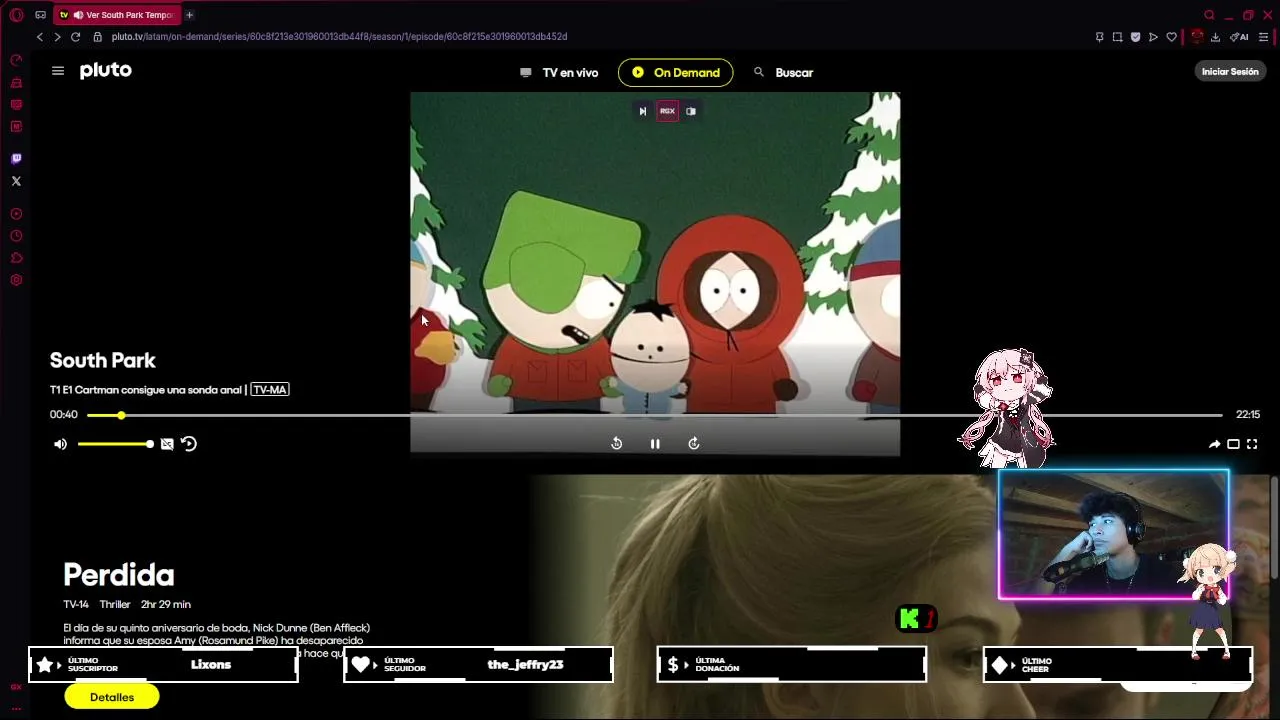
Task: Open the player send icon in toolbar
Action: click(1153, 37)
